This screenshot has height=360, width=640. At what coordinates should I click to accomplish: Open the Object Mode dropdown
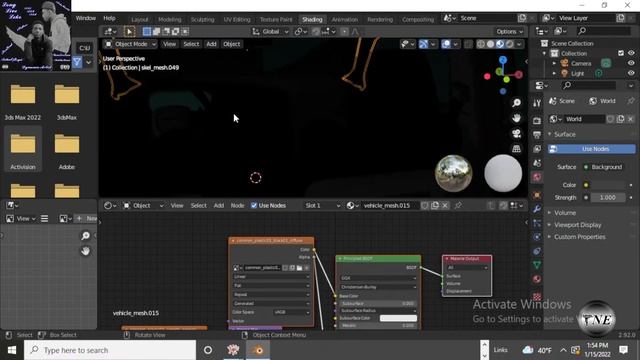pos(131,44)
